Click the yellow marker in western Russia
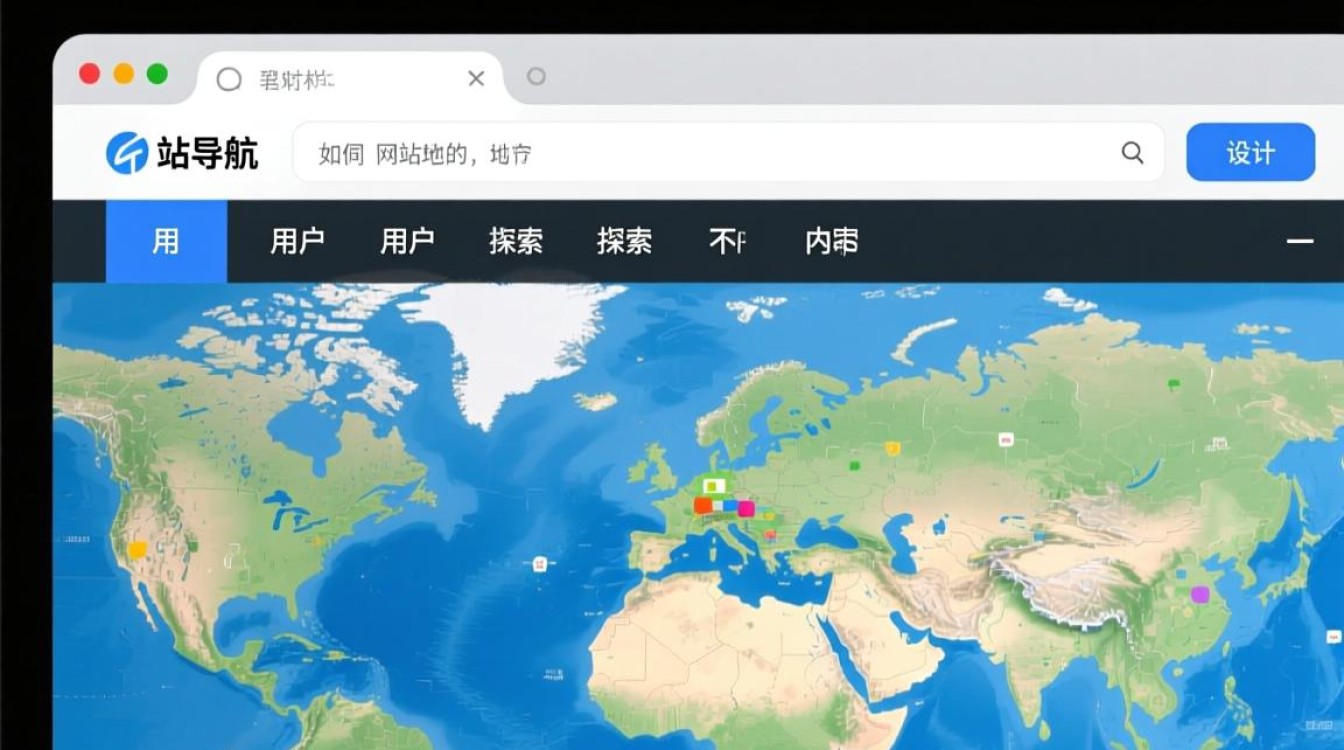The height and width of the screenshot is (750, 1344). (x=892, y=449)
